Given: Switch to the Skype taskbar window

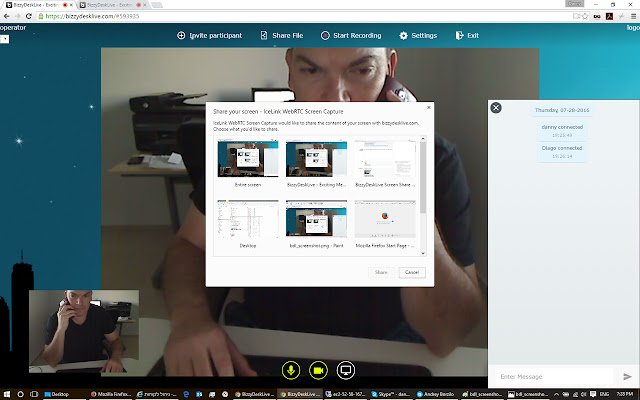Looking at the screenshot, I should 391,394.
